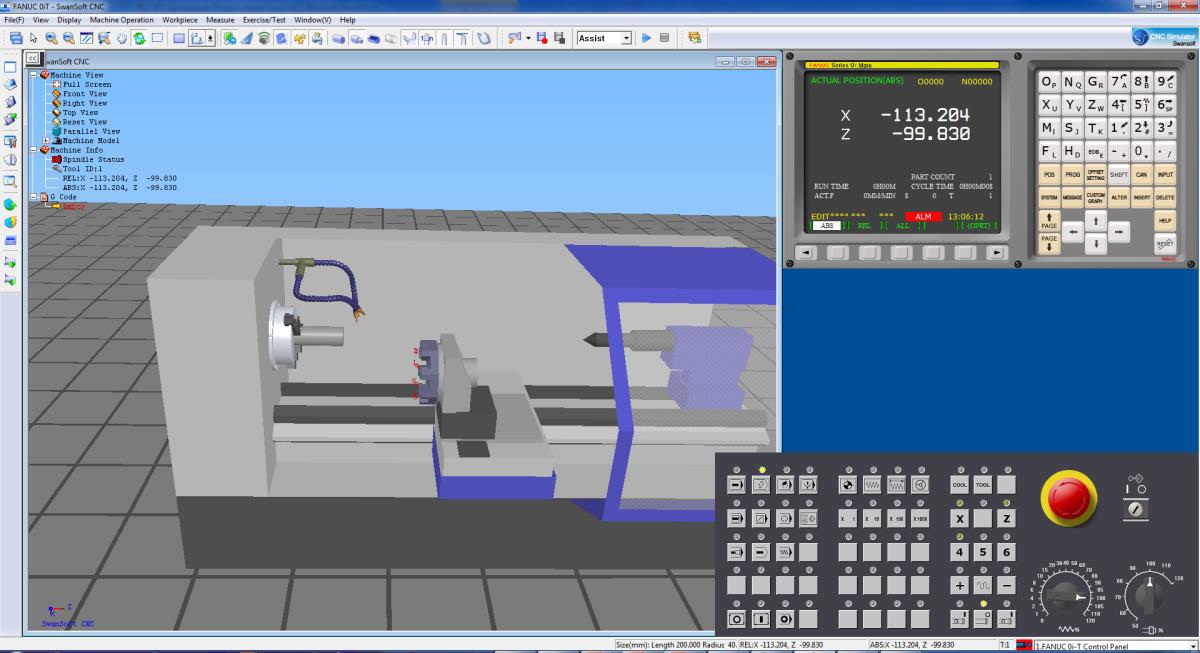Click the blue play run icon in toolbar
This screenshot has width=1200, height=653.
(646, 38)
